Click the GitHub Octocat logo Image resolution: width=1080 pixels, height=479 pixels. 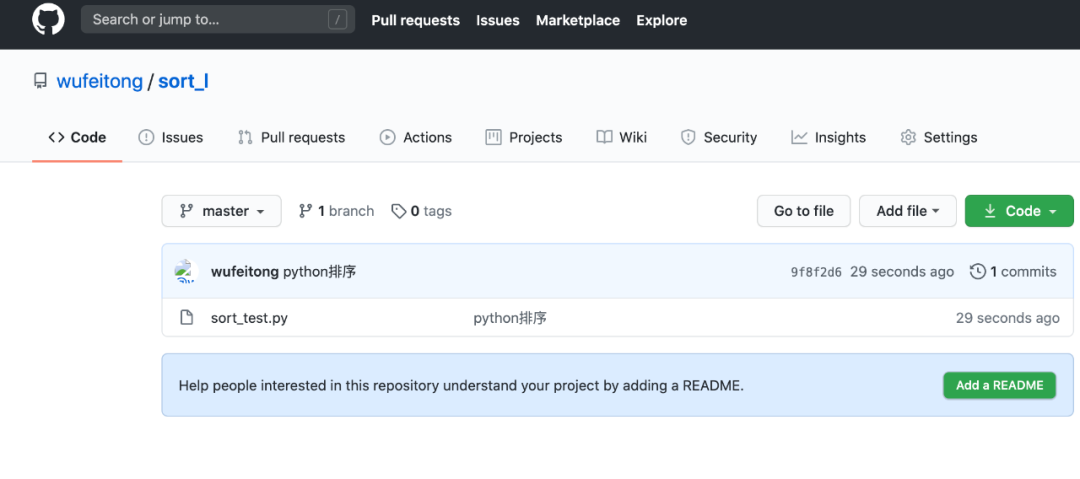[48, 20]
